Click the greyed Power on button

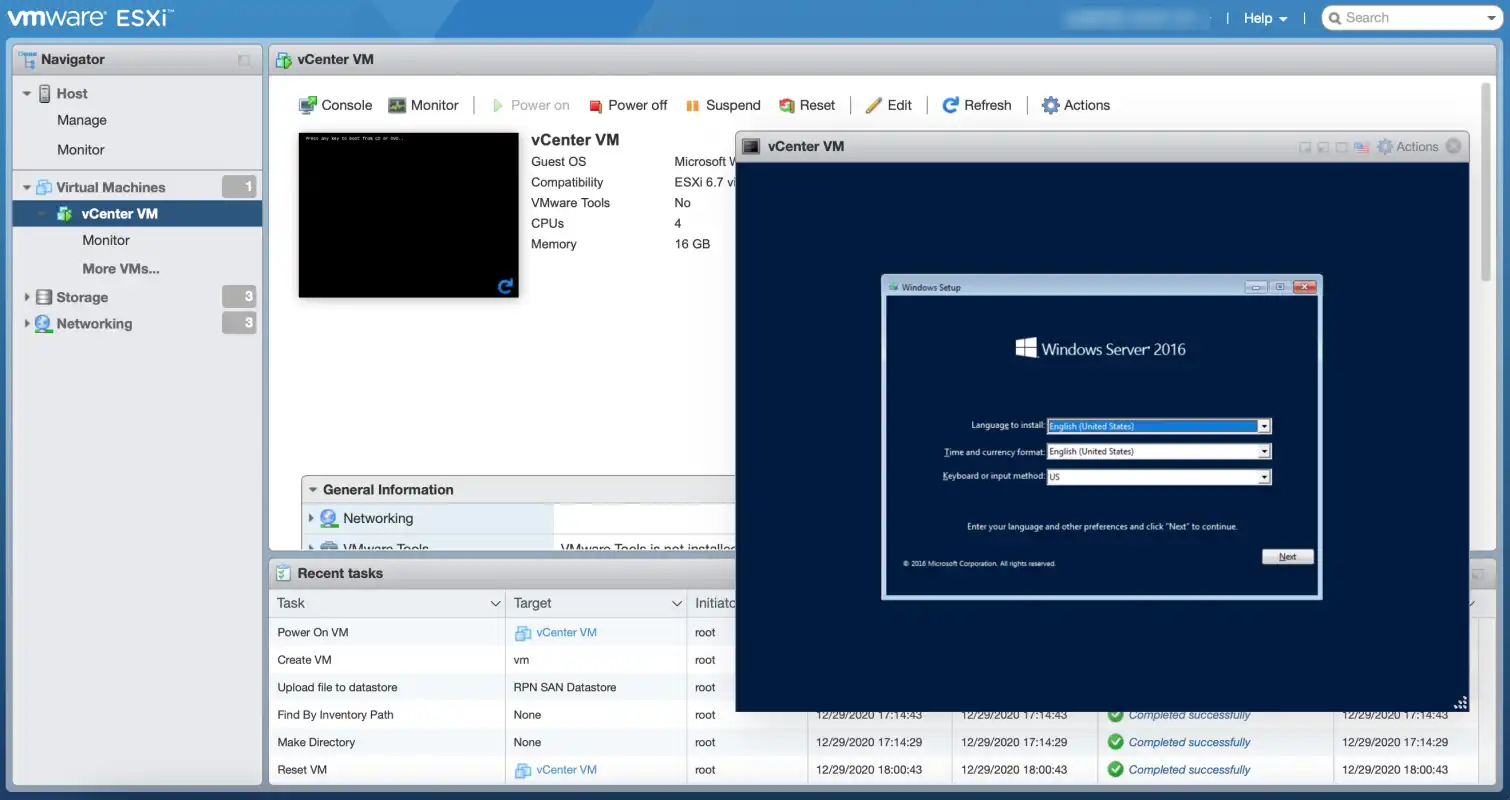point(530,105)
